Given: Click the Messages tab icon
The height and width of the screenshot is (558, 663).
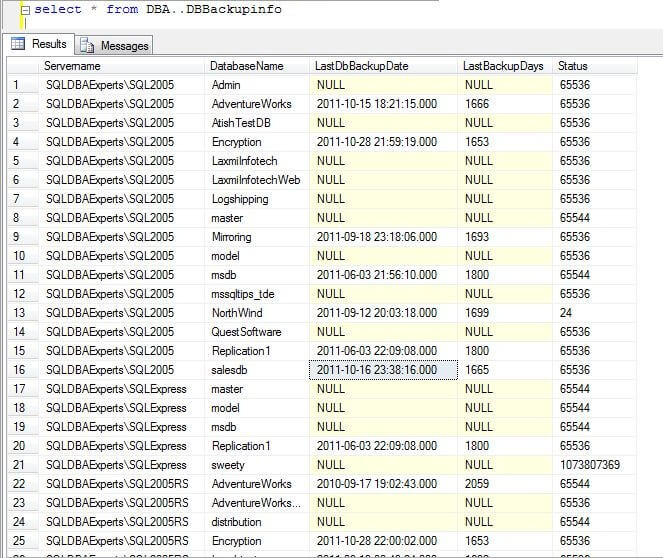Looking at the screenshot, I should [87, 45].
